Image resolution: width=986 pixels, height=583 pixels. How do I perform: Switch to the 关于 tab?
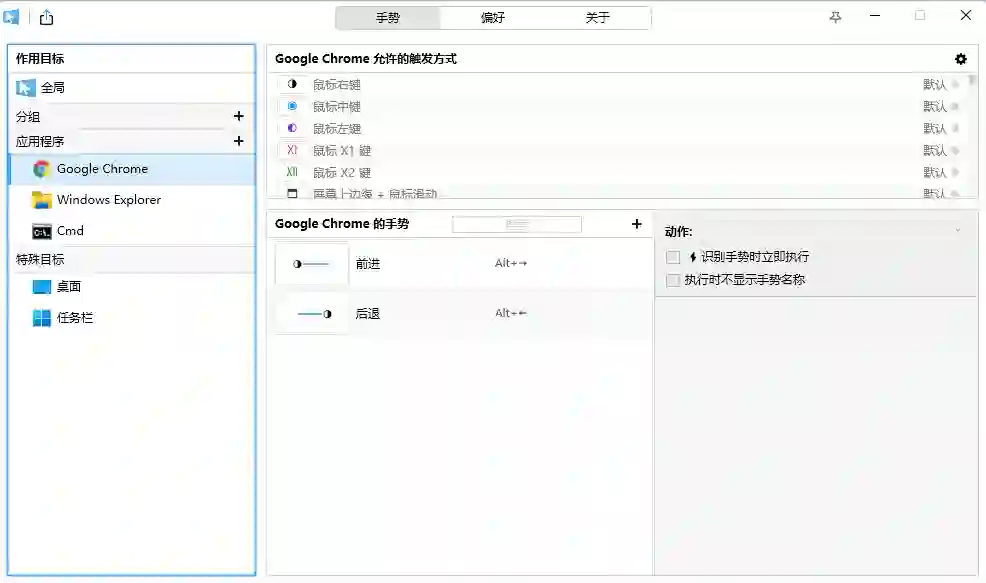pos(597,18)
